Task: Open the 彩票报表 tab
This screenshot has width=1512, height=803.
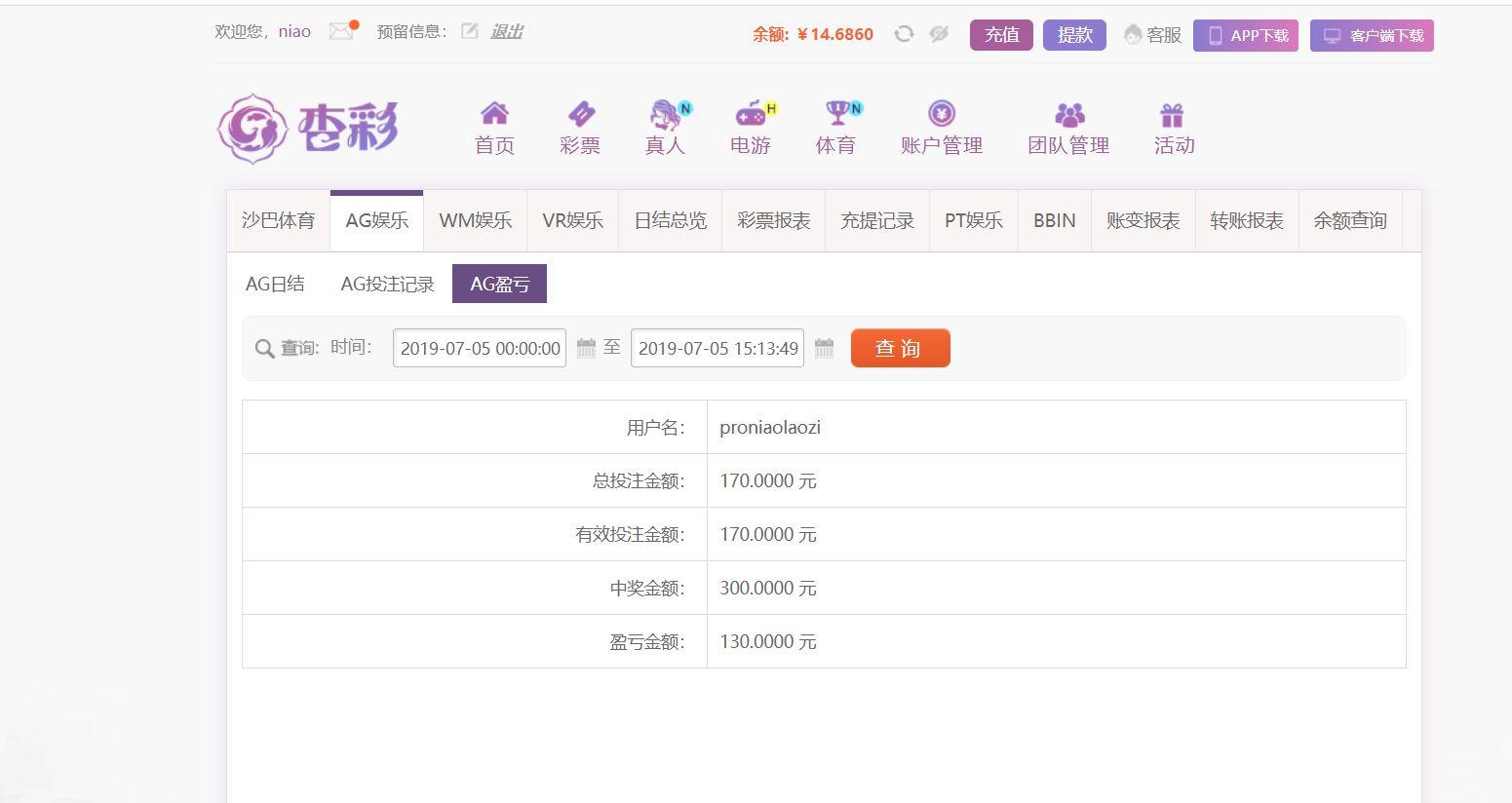Action: (x=774, y=221)
